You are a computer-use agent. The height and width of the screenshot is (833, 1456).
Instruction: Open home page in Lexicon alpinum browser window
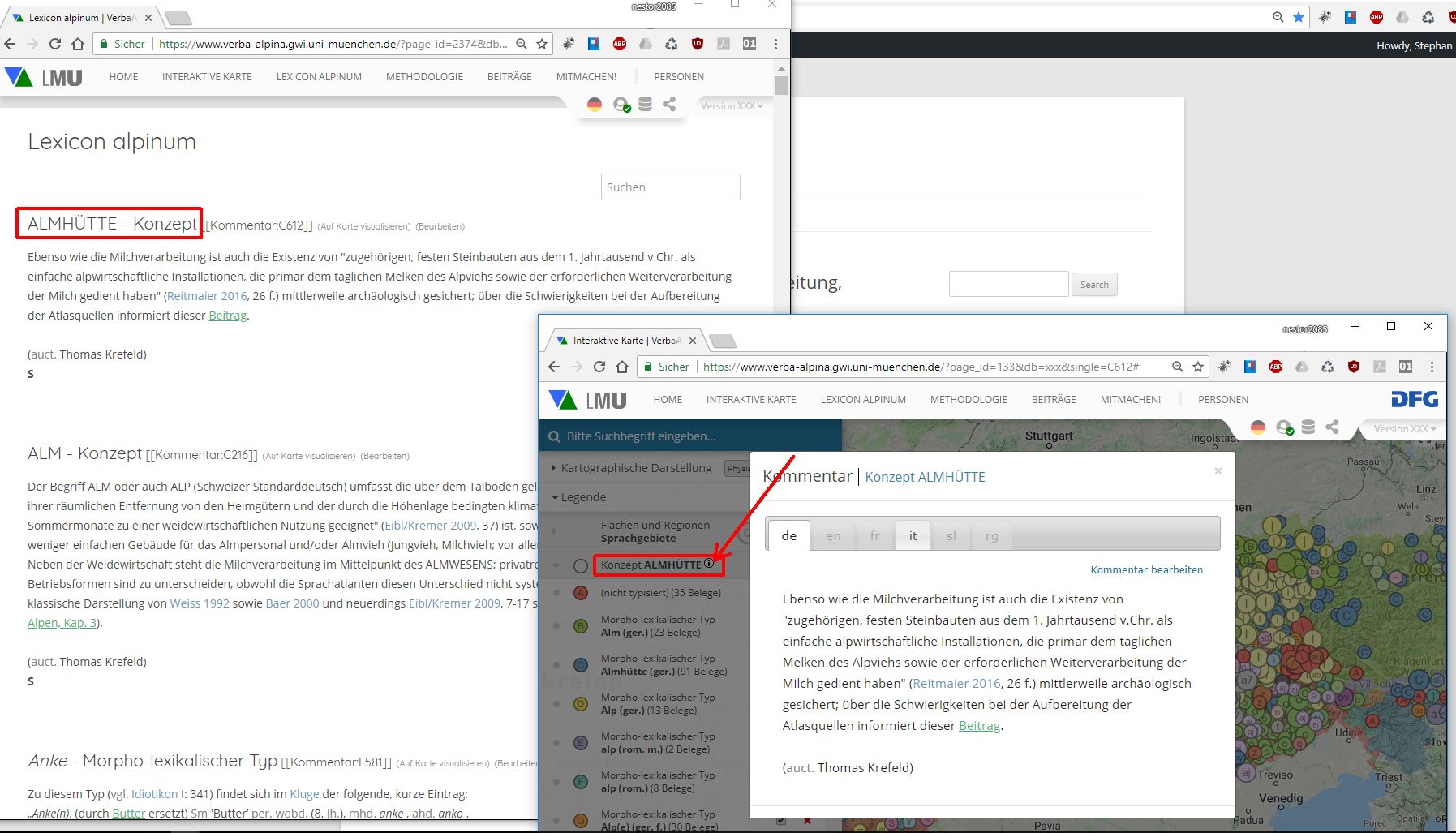(78, 44)
